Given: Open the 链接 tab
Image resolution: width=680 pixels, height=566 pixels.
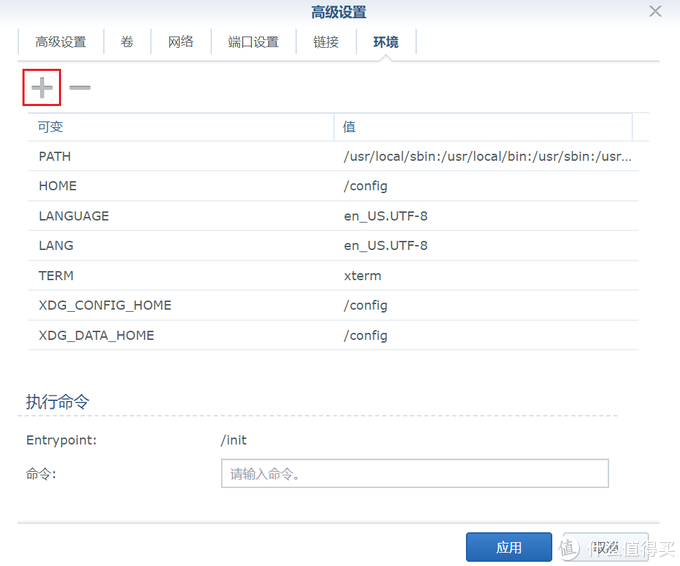Looking at the screenshot, I should [x=326, y=42].
